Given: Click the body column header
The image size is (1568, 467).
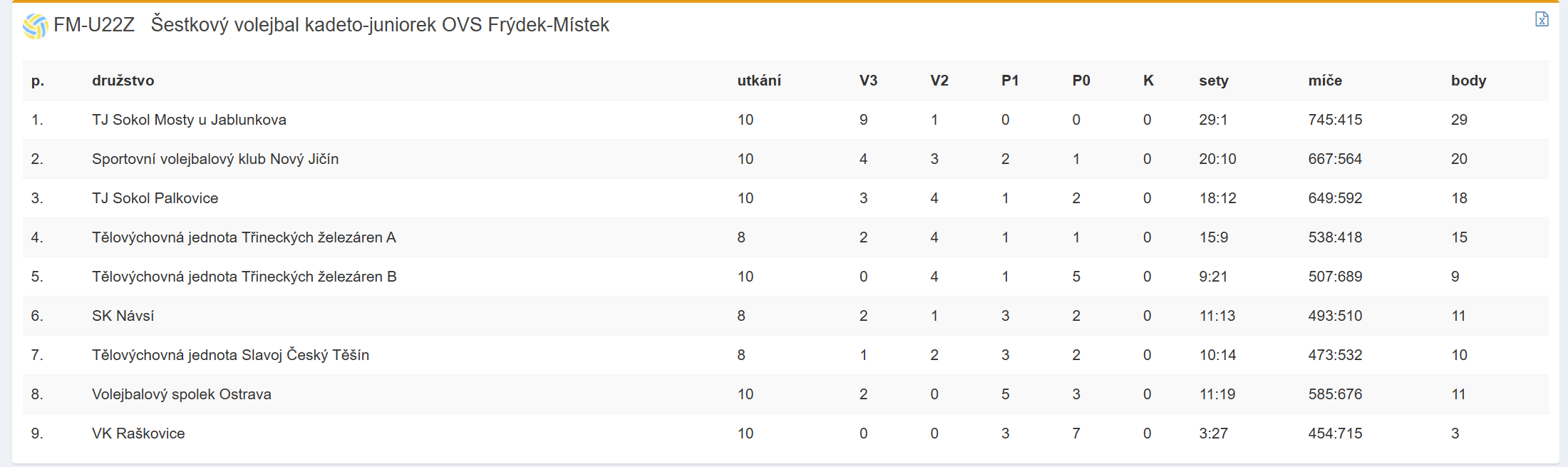Looking at the screenshot, I should pos(1468,81).
